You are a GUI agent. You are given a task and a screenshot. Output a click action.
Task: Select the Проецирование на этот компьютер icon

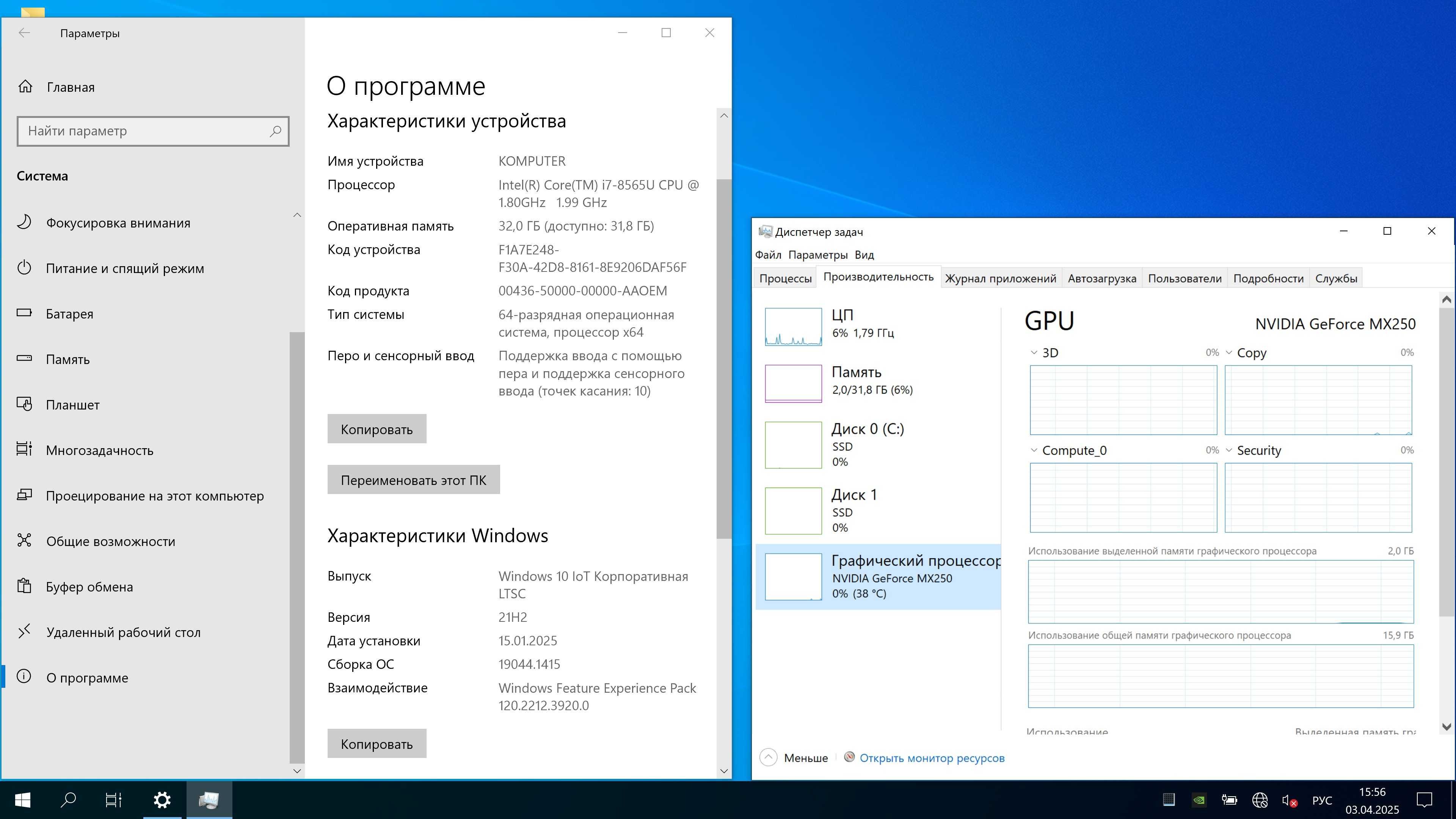(24, 495)
